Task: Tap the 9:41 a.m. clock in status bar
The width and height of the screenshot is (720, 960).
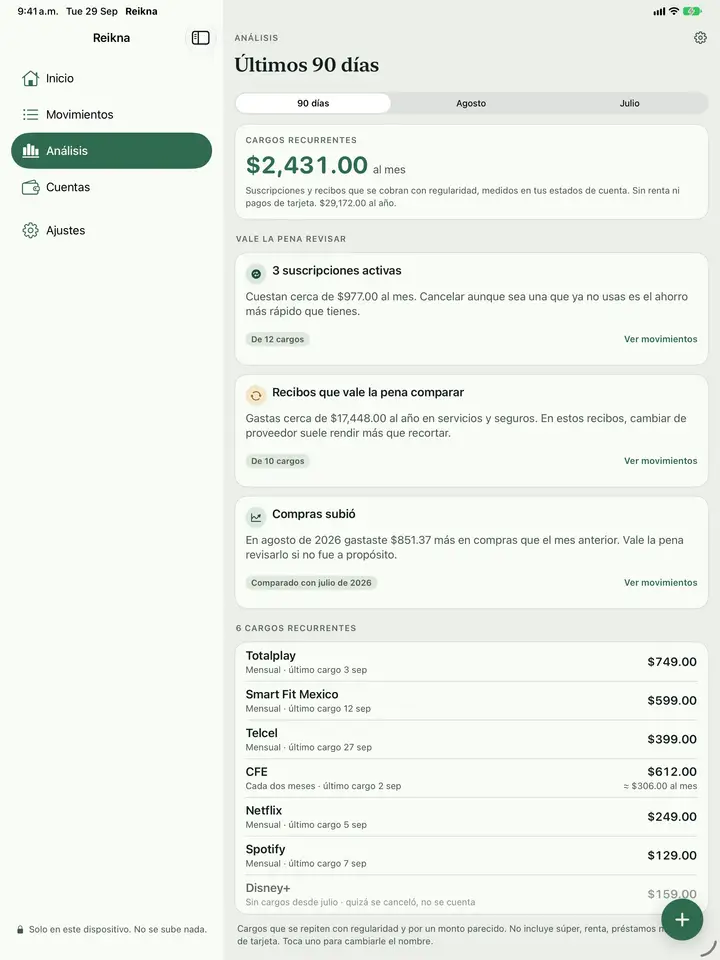Action: [x=38, y=11]
